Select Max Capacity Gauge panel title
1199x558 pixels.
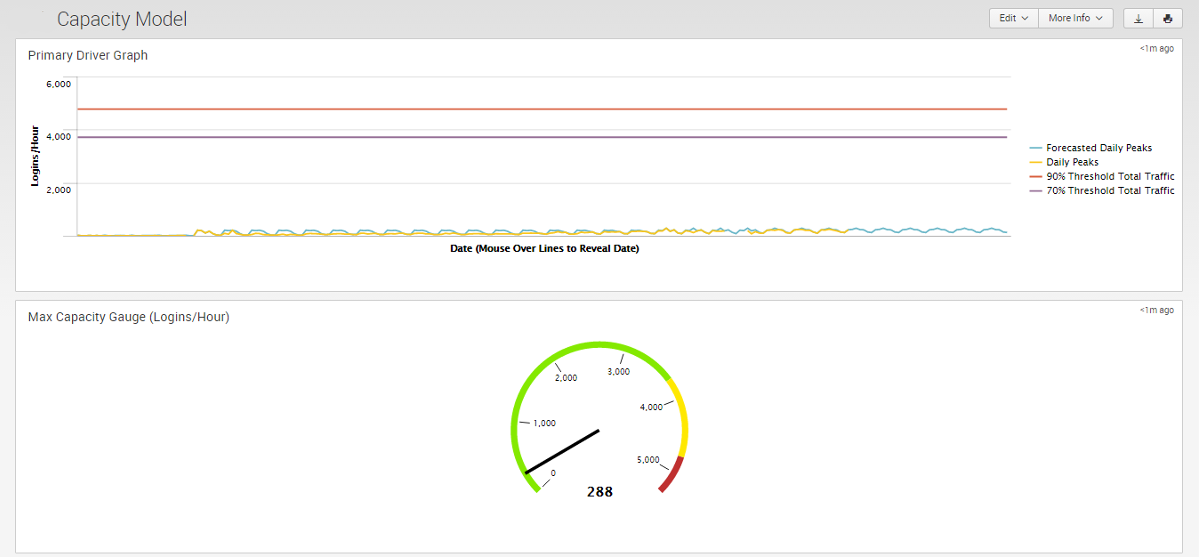(129, 317)
